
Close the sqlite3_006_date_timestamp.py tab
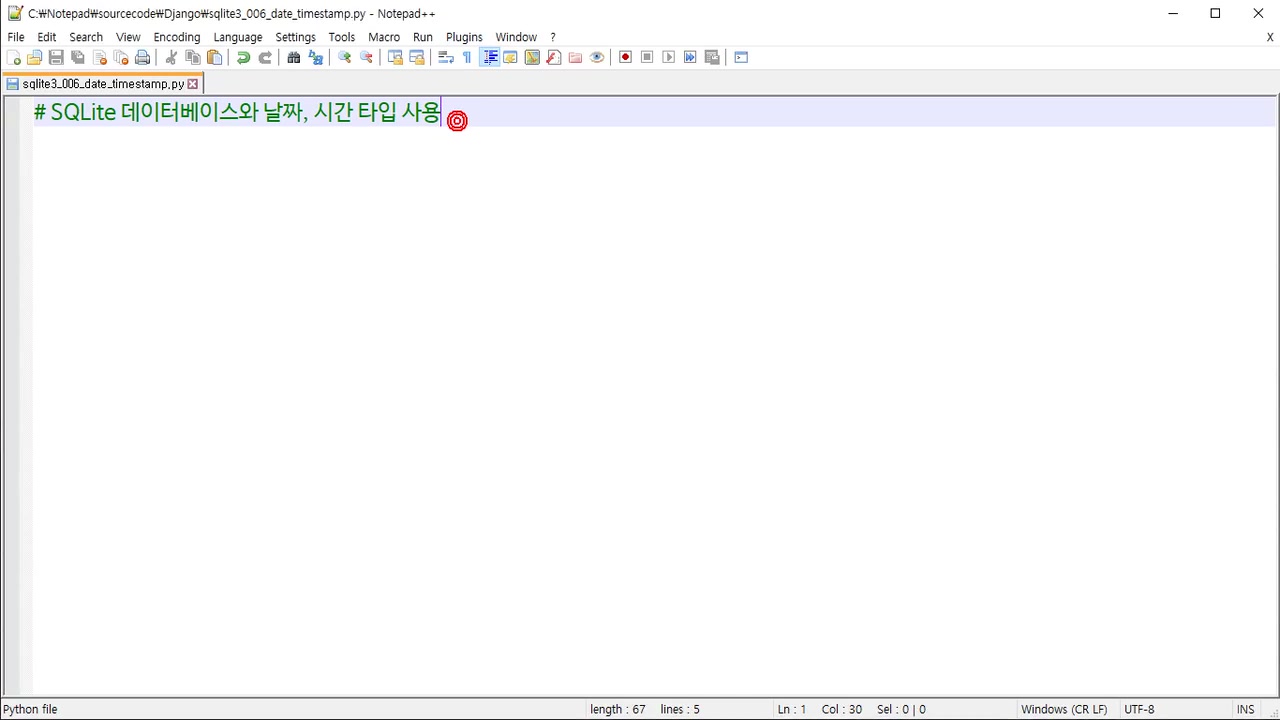193,84
